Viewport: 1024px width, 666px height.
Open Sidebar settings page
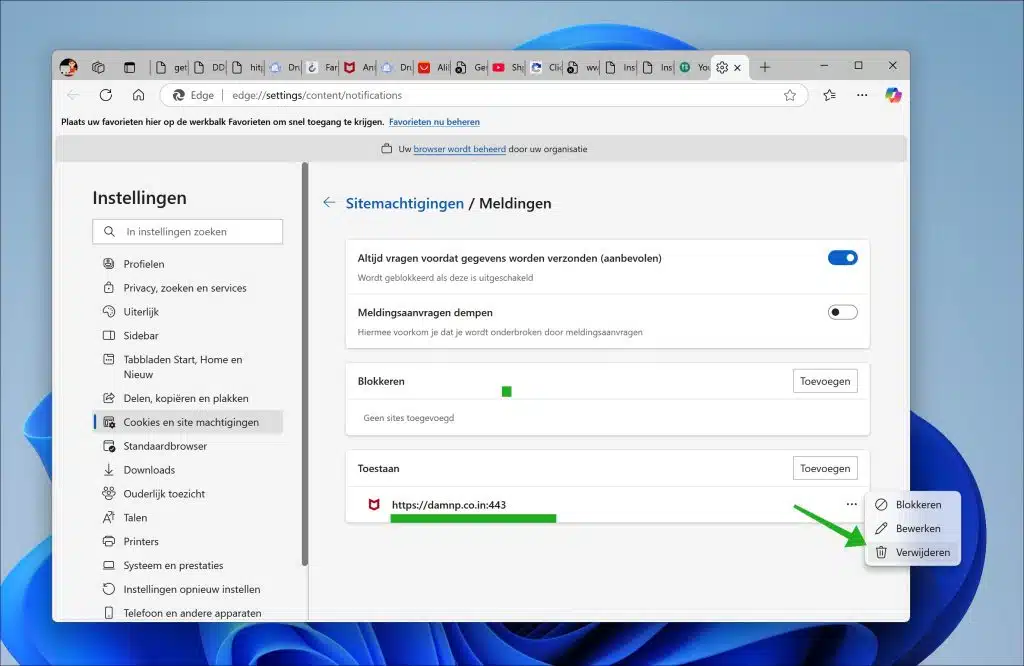(188, 336)
